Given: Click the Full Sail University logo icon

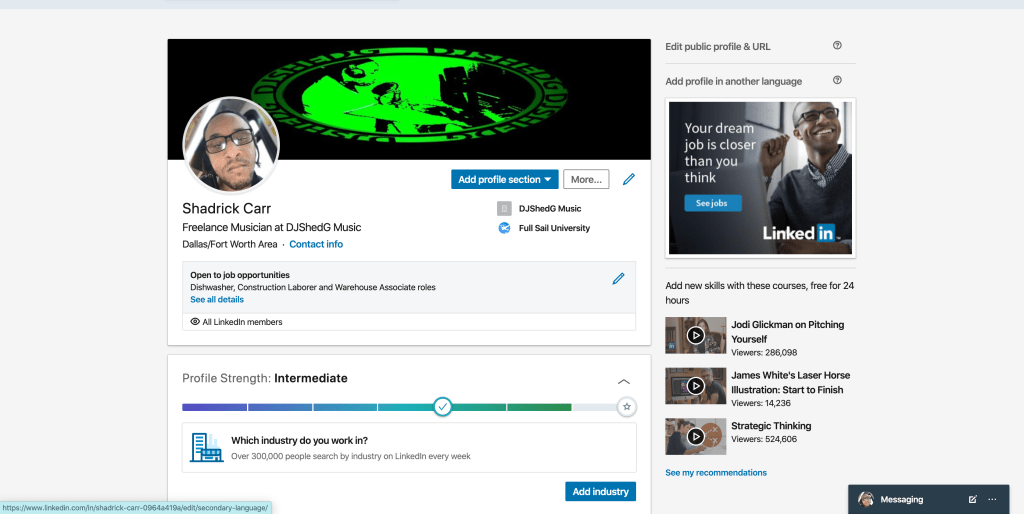Looking at the screenshot, I should tap(504, 228).
